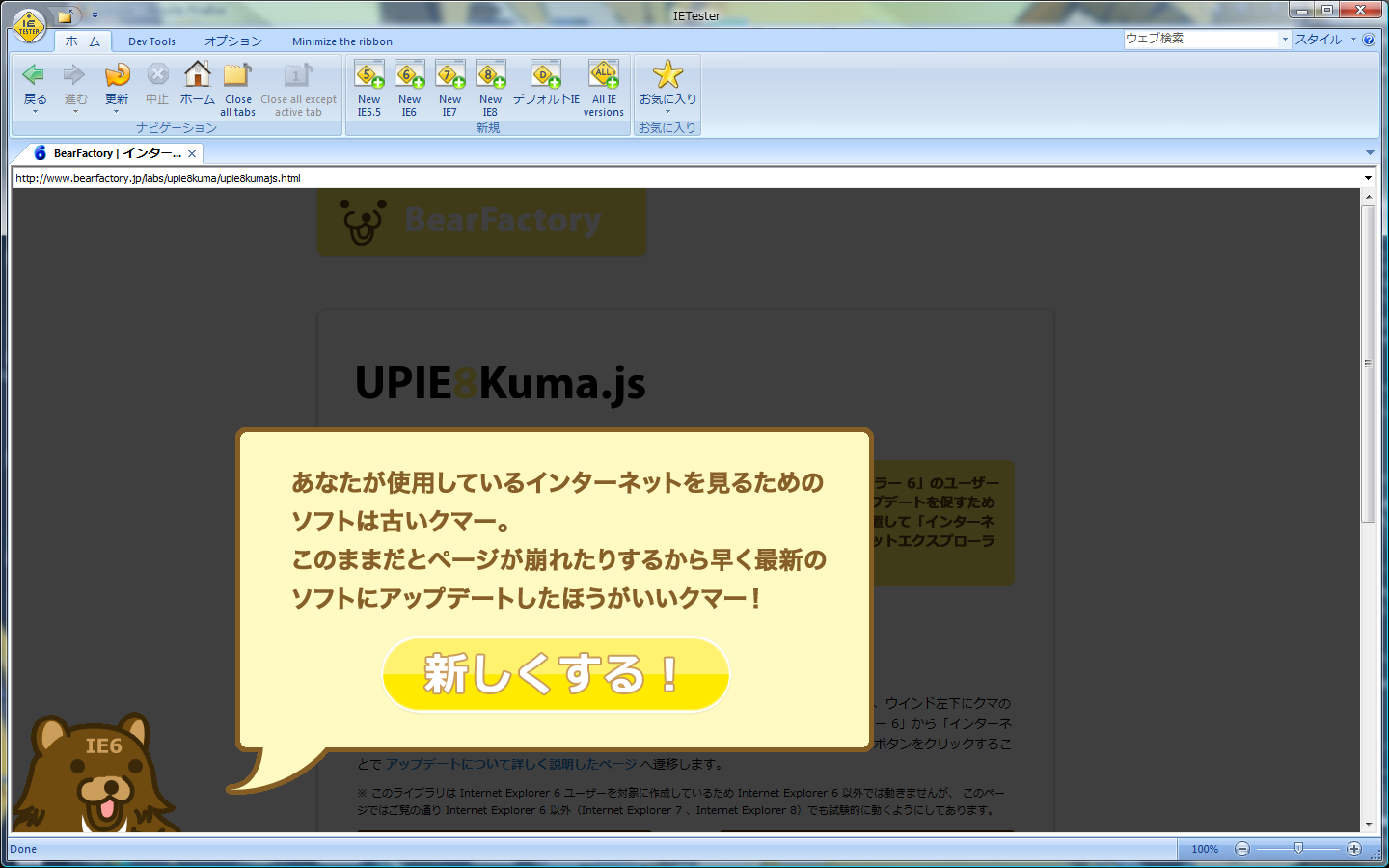Click the vertical scrollbar thumb
Image resolution: width=1389 pixels, height=868 pixels.
1368,364
